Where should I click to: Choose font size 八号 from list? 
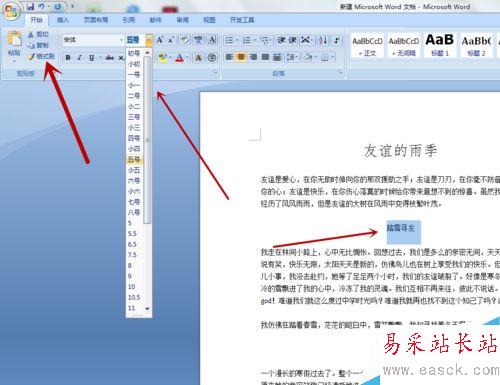pyautogui.click(x=135, y=212)
